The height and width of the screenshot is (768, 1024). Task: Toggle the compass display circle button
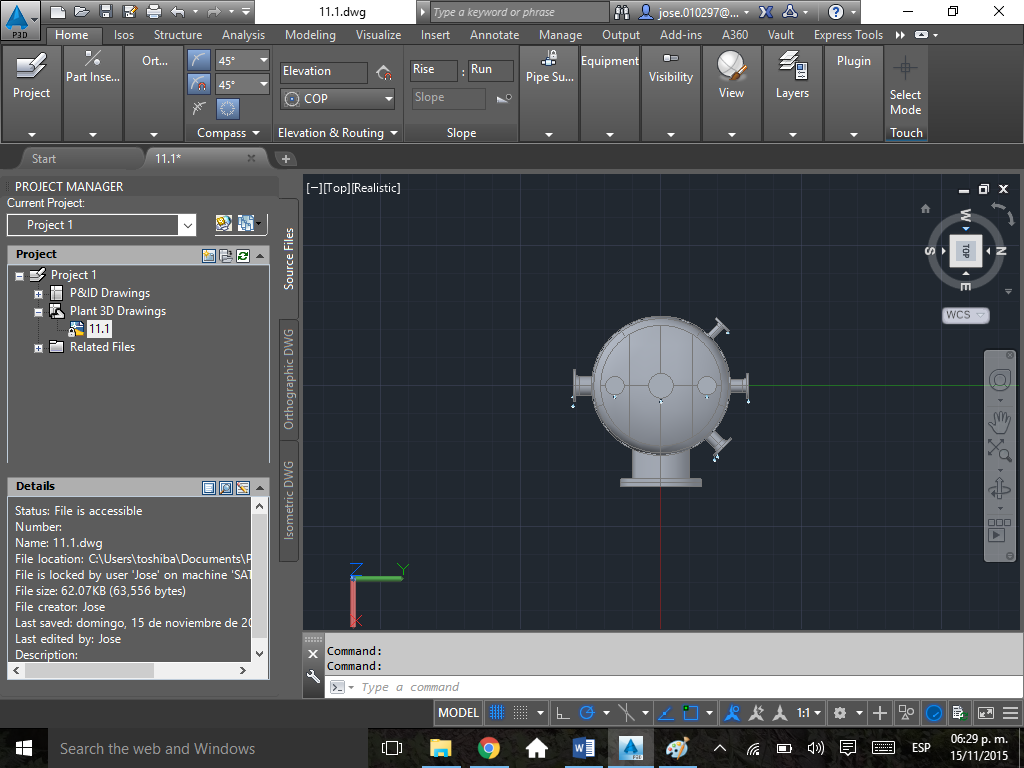click(228, 108)
